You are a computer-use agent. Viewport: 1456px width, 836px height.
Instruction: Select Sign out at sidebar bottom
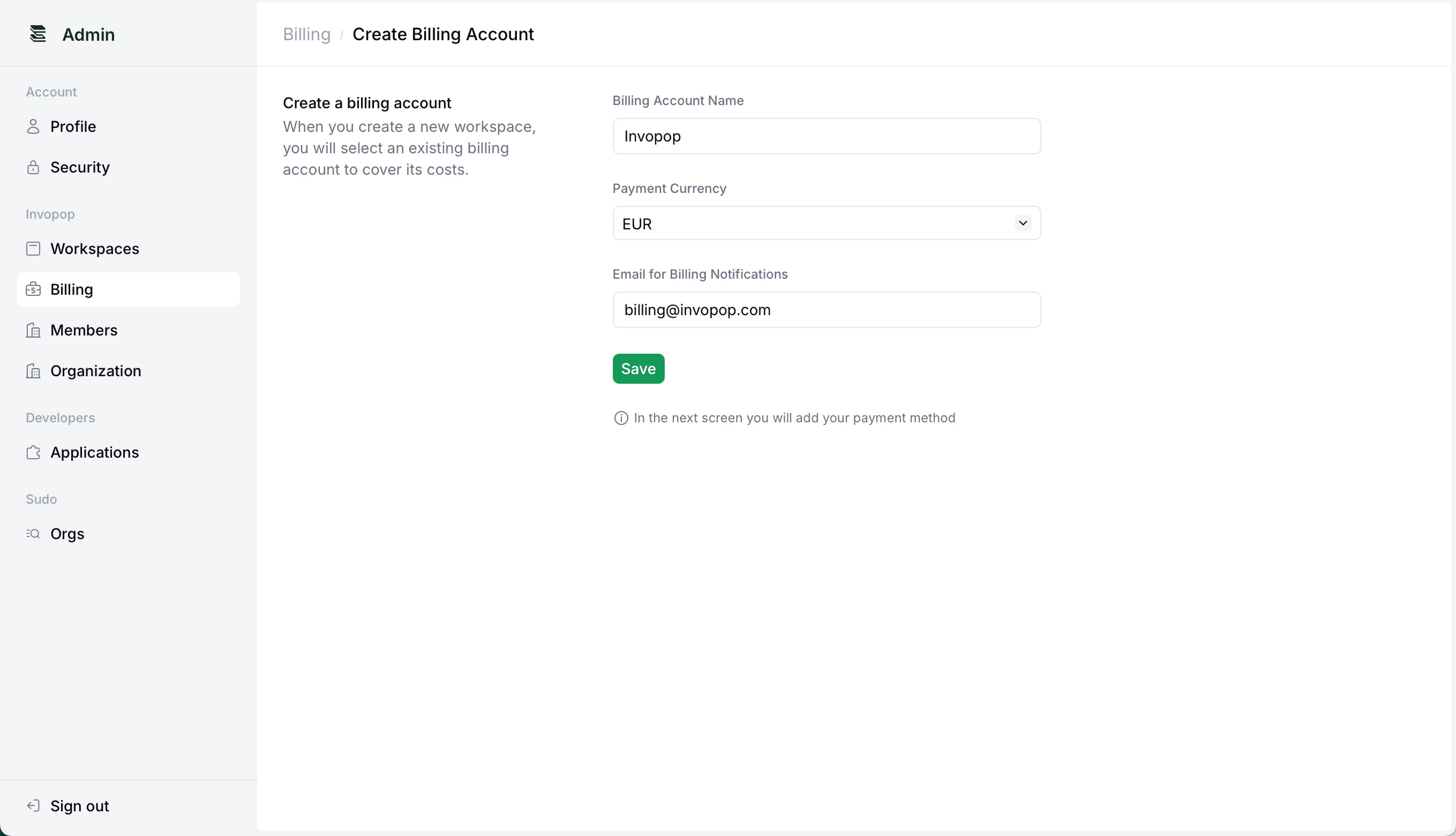[x=80, y=805]
